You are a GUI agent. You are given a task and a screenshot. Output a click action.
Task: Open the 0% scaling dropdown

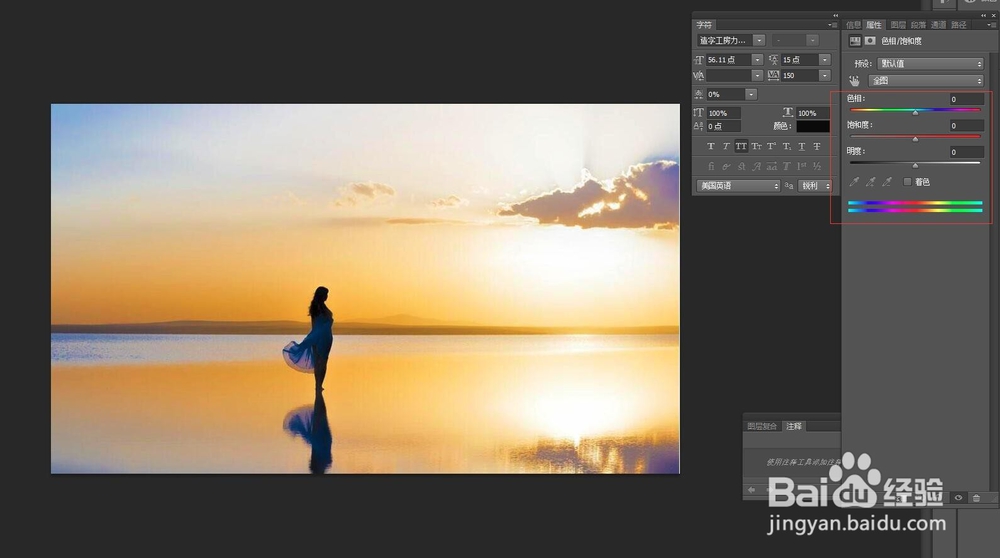click(751, 94)
